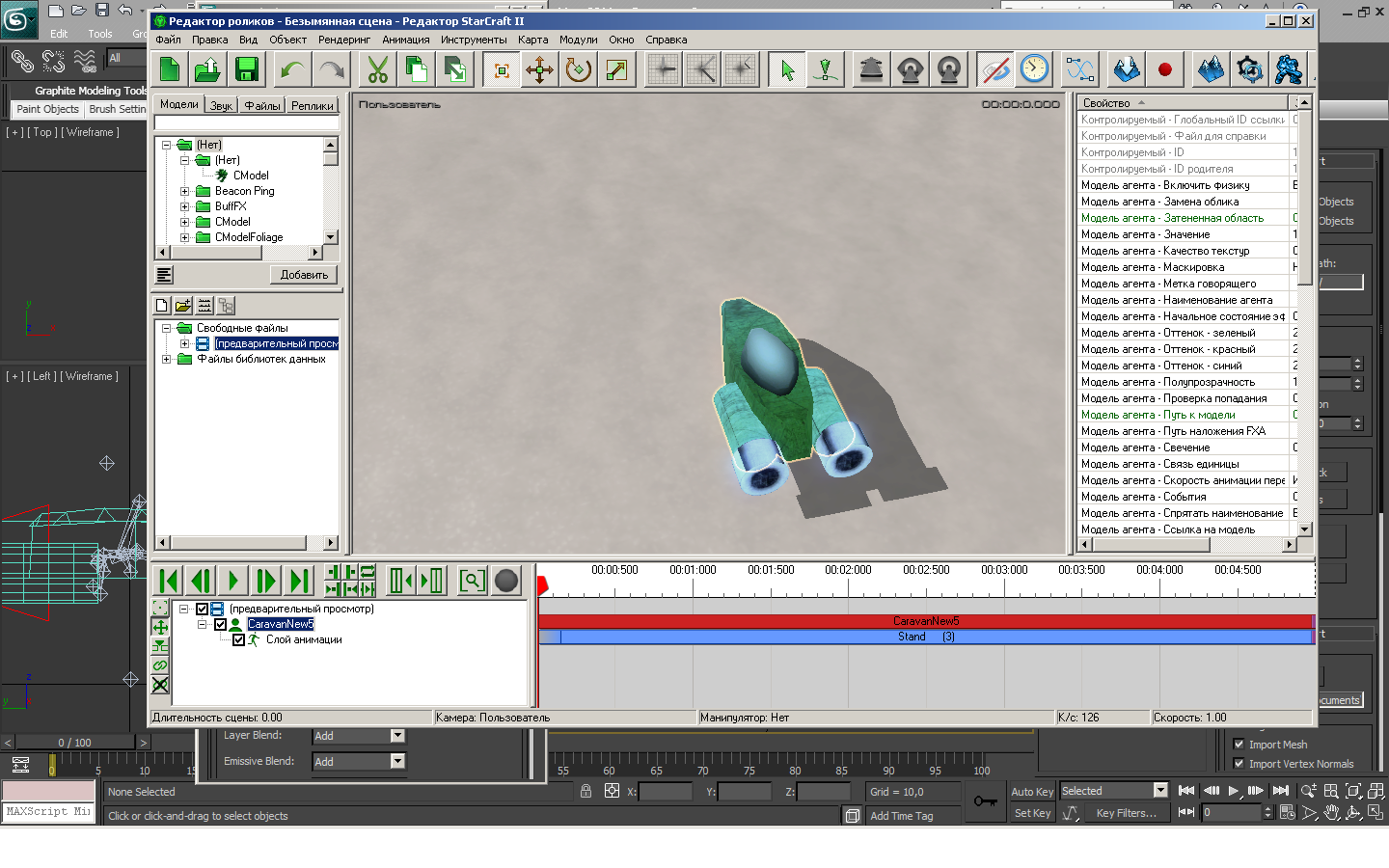Select the Cut scissors tool
The width and height of the screenshot is (1389, 868).
tap(377, 69)
